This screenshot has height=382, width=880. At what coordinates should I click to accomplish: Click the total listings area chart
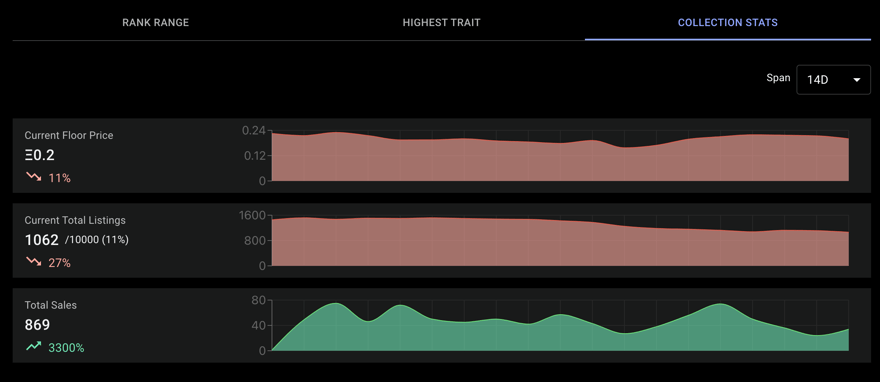point(560,241)
